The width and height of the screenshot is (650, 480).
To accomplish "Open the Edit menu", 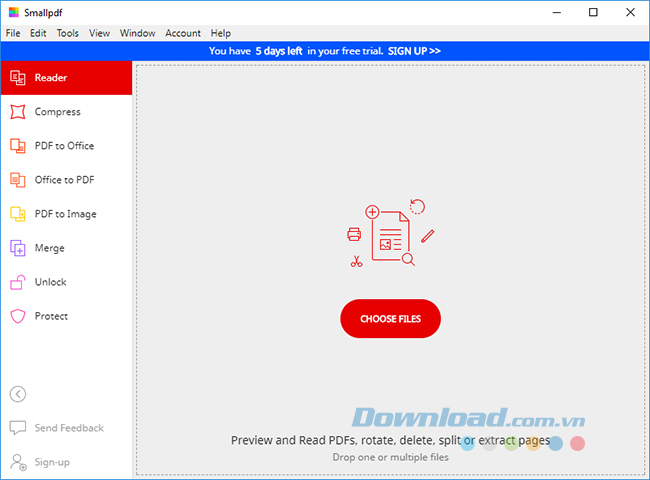I will click(x=38, y=33).
